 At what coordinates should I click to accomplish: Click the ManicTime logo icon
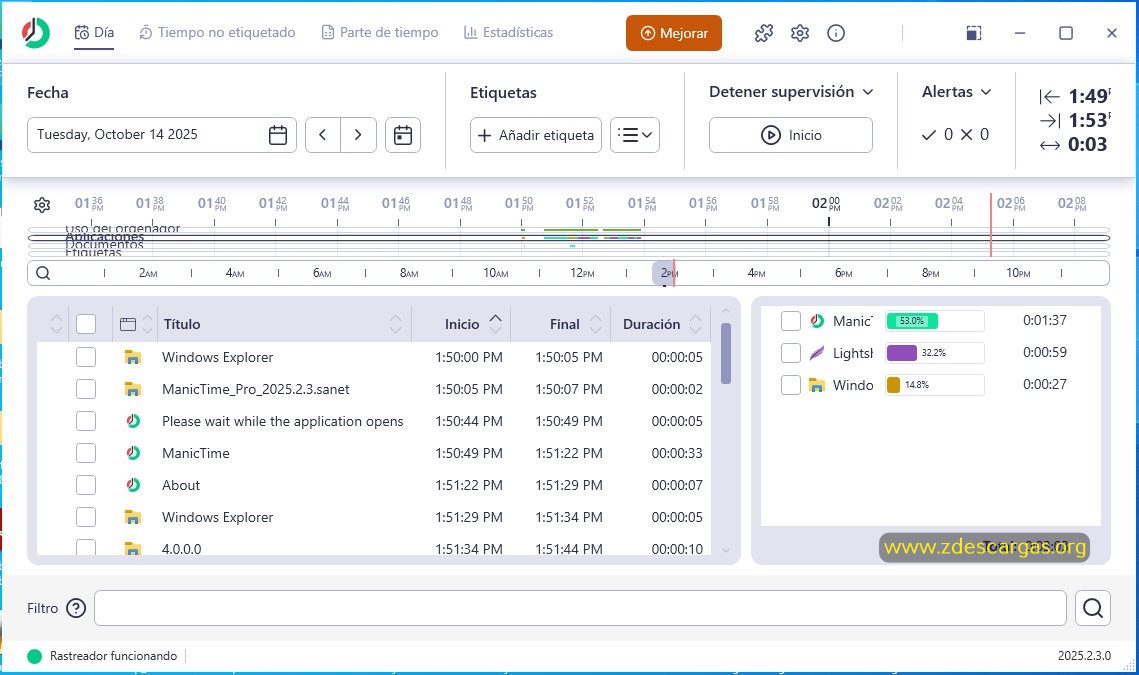point(36,33)
